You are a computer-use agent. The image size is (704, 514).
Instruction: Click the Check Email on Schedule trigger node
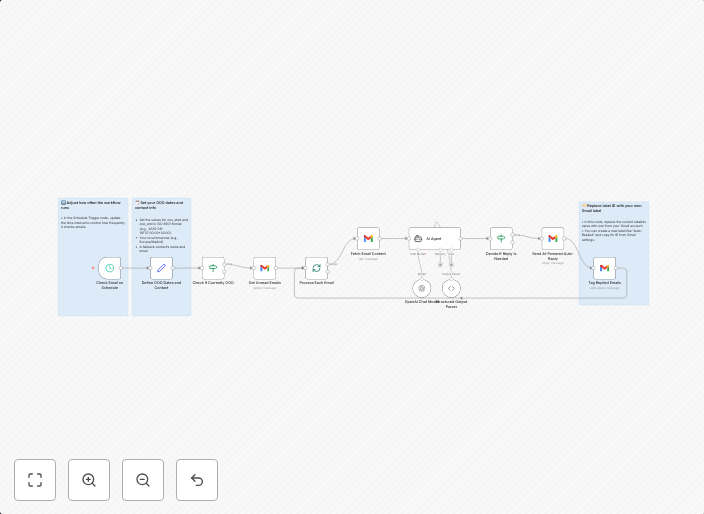point(109,268)
